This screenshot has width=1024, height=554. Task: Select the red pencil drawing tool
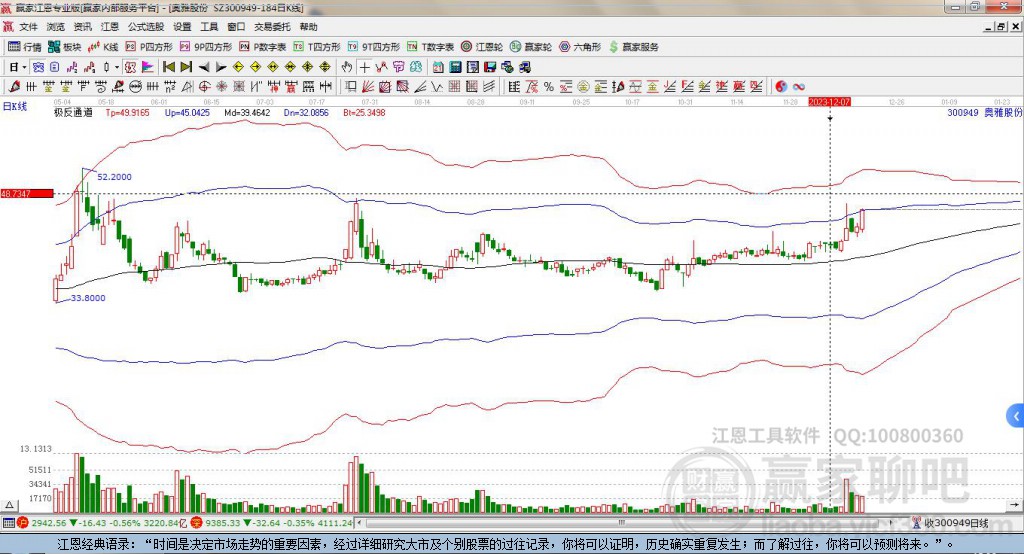coord(14,86)
